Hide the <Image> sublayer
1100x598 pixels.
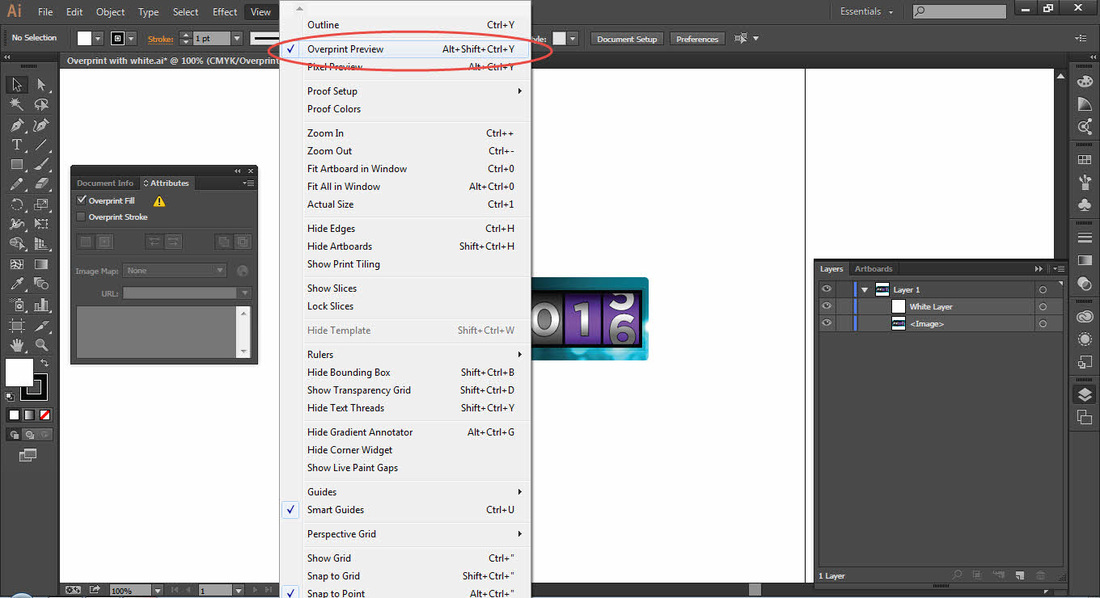(x=826, y=323)
